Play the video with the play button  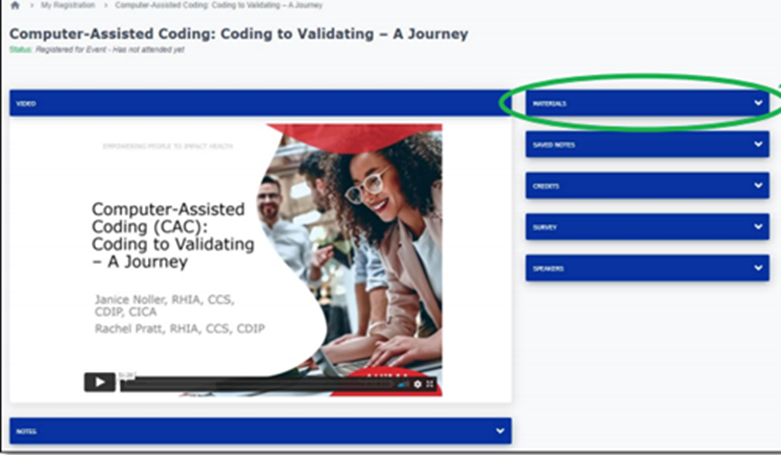100,381
